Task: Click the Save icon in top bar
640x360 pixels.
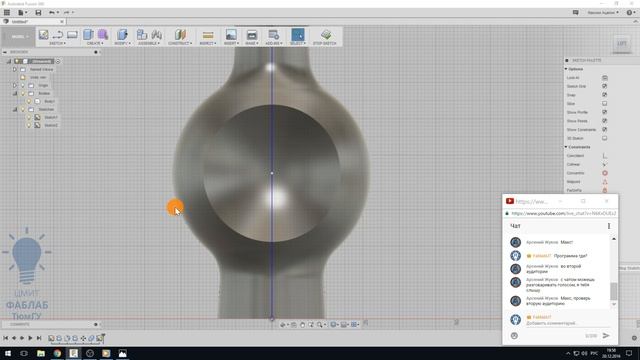Action: point(38,12)
